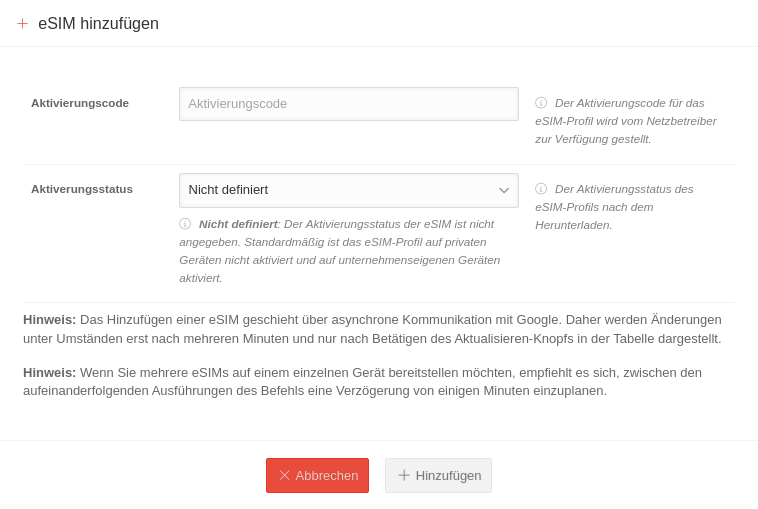Click the X icon inside the Abbrechen button
Image resolution: width=758 pixels, height=509 pixels.
(284, 476)
